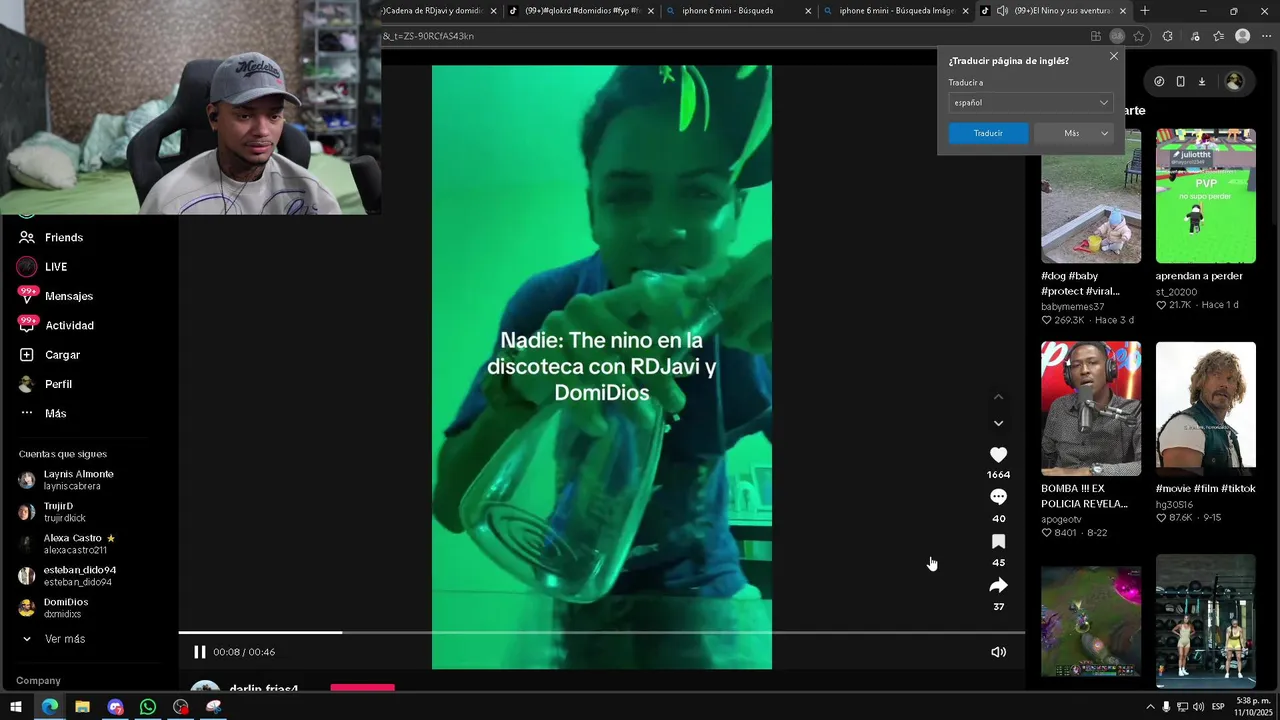Close the iphone 6 mini - Búsqueda tab
The width and height of the screenshot is (1280, 720).
tap(808, 11)
